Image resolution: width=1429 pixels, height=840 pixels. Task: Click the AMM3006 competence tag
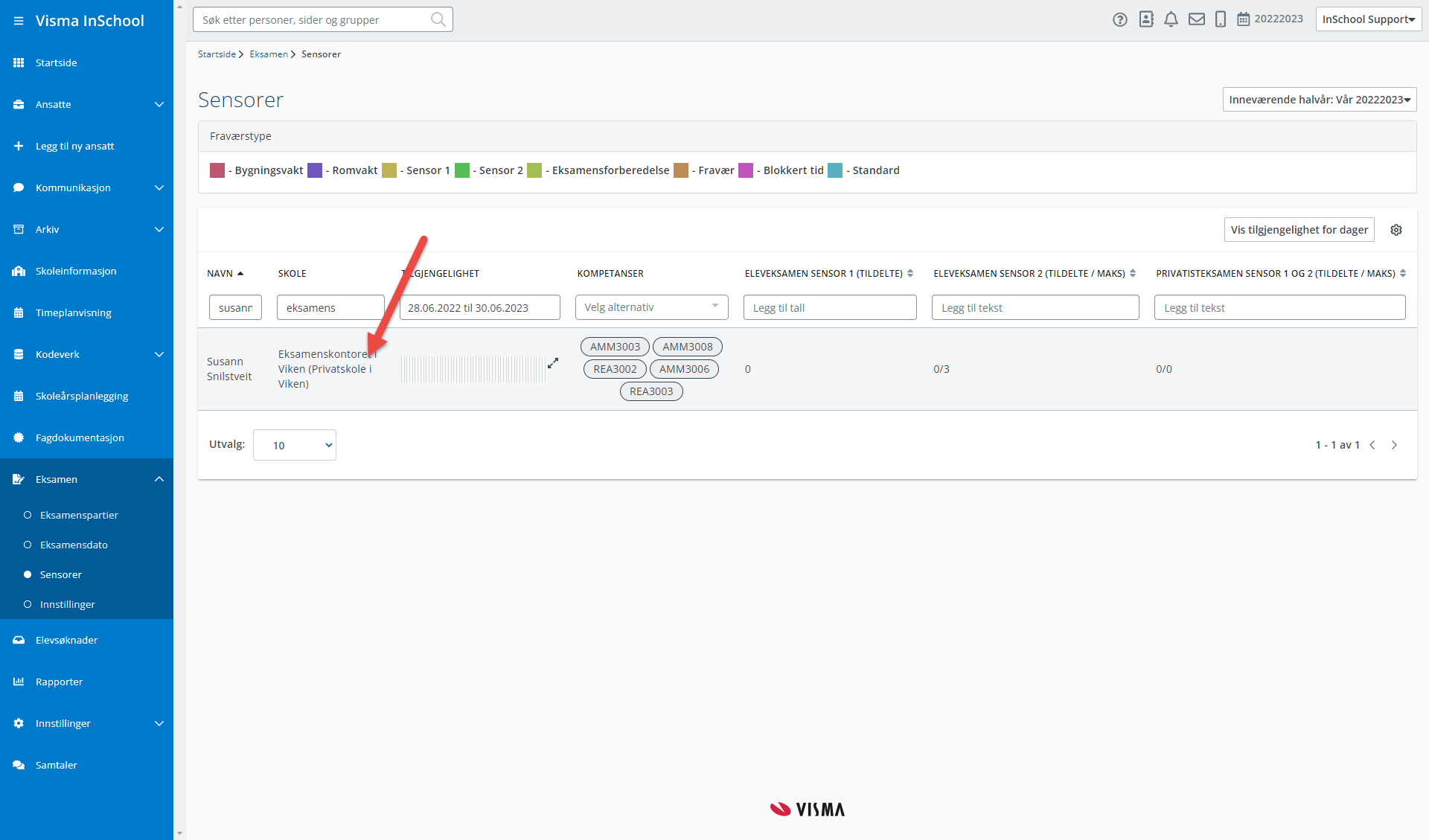(x=684, y=369)
